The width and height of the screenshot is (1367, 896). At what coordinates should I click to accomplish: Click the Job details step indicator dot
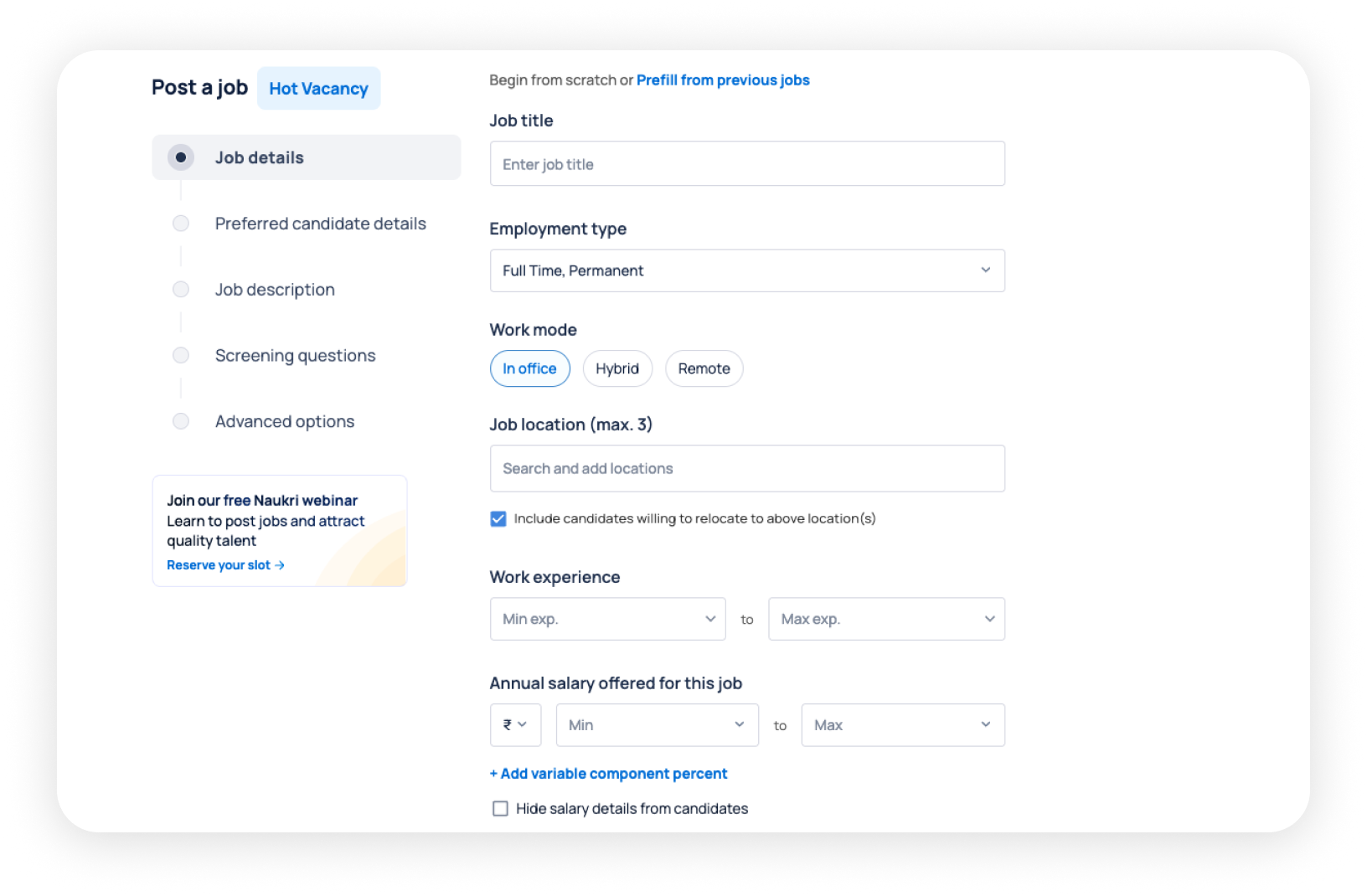tap(181, 157)
